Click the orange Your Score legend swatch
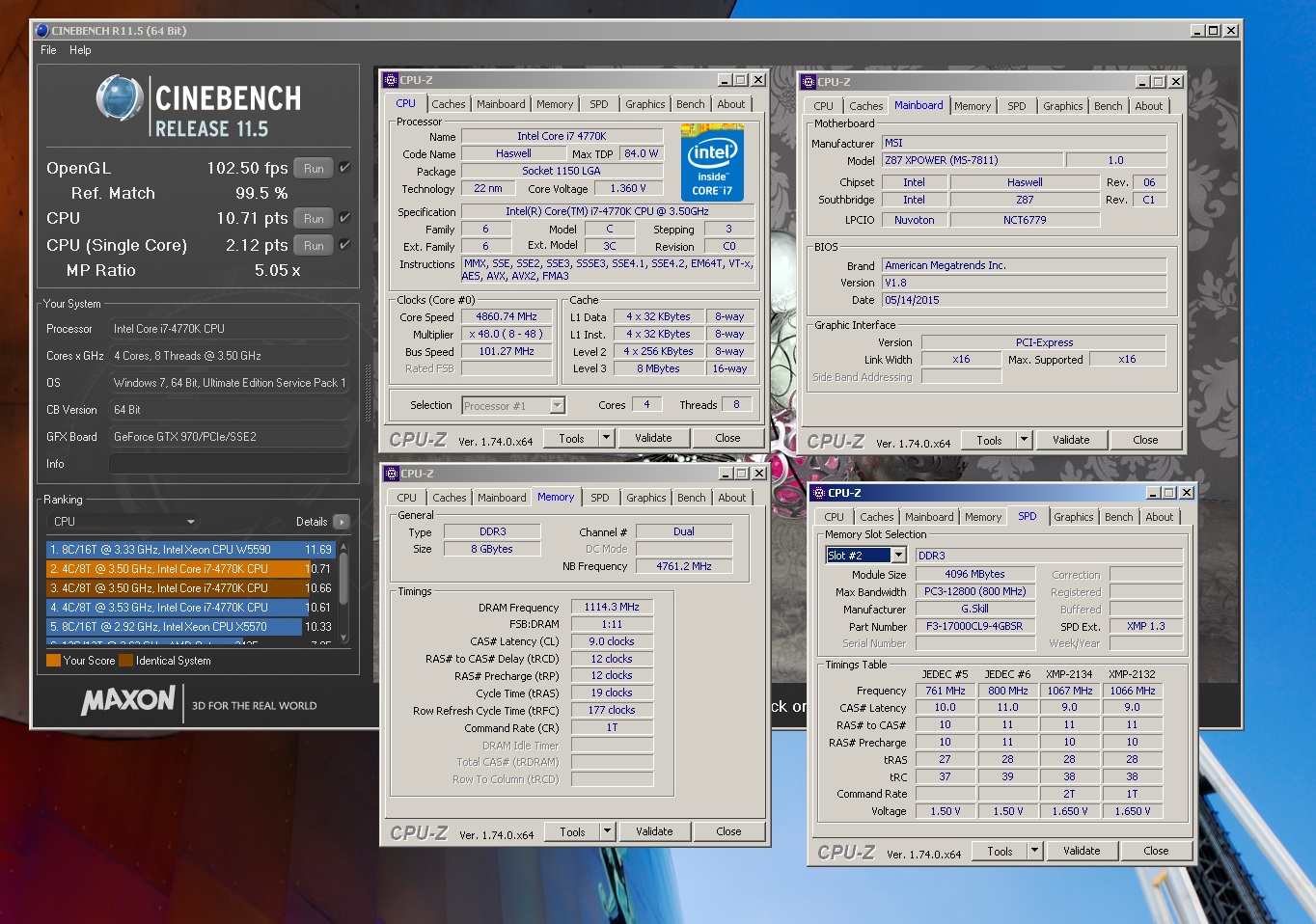1316x924 pixels. pyautogui.click(x=53, y=661)
